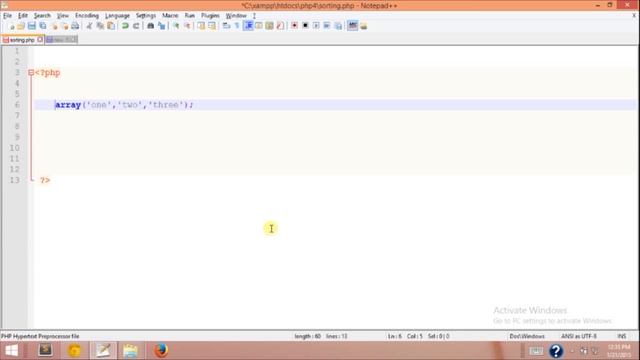Click the Open file toolbar icon
640x360 pixels.
pos(21,26)
